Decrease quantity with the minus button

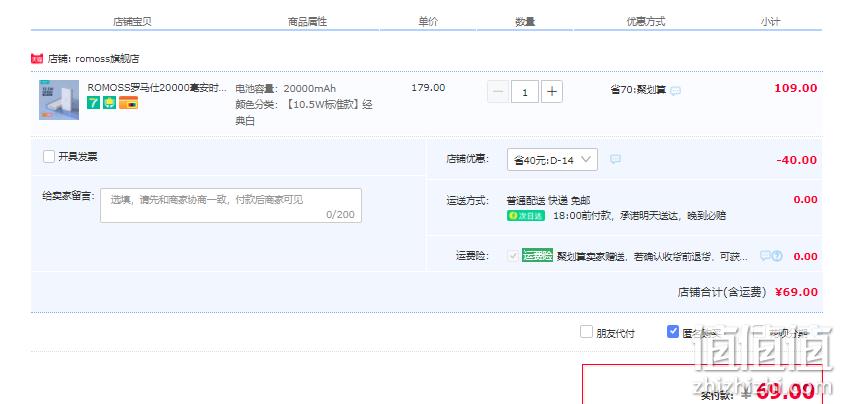click(x=498, y=92)
